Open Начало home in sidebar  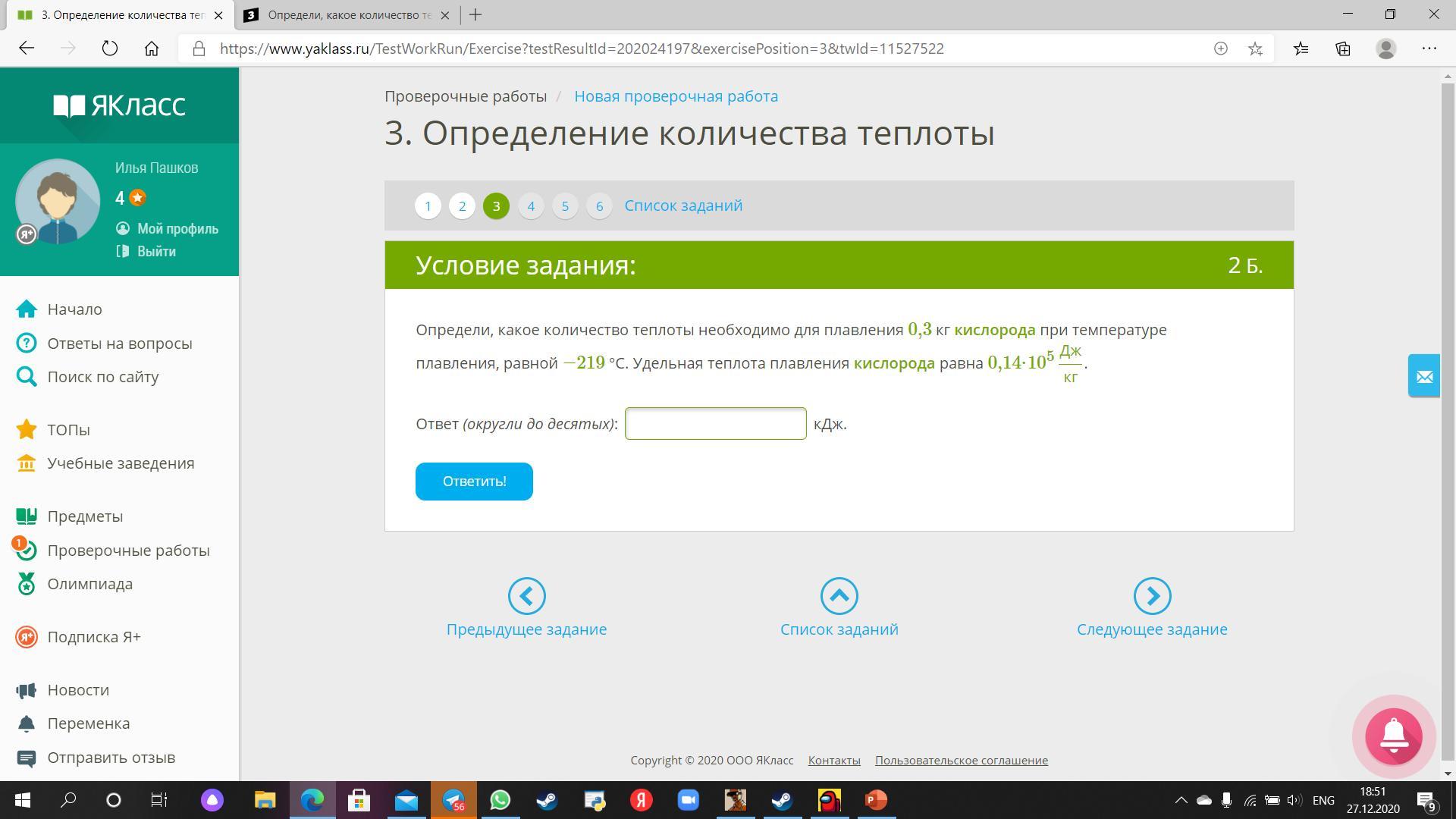74,309
